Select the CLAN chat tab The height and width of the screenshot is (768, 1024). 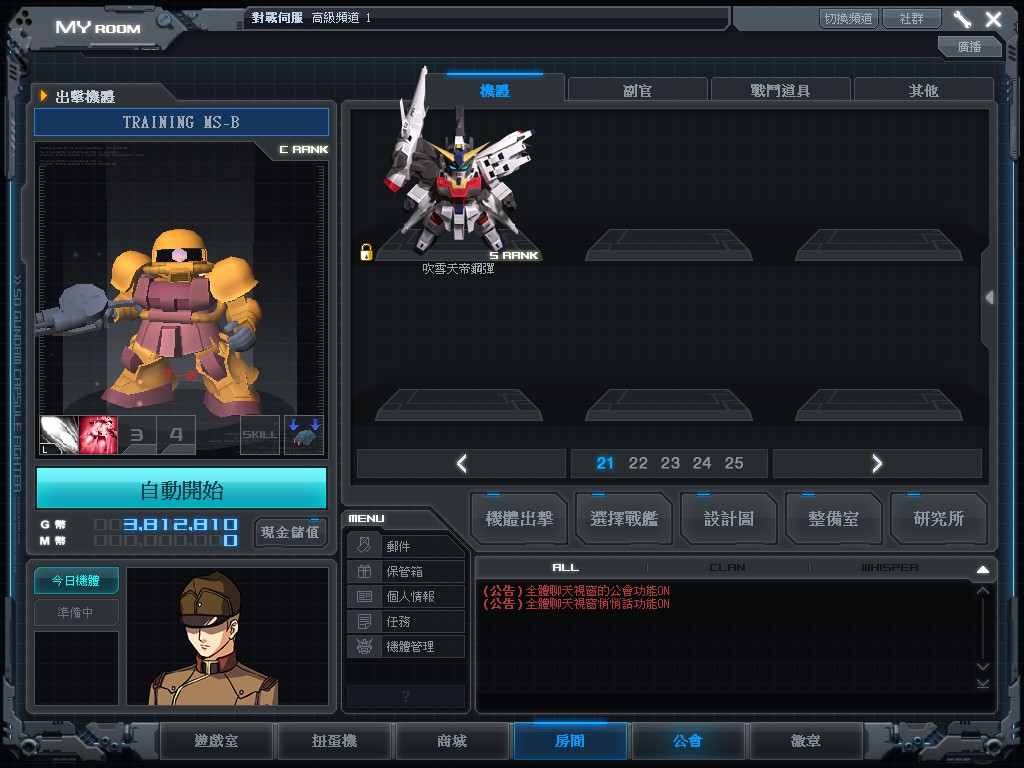(728, 568)
